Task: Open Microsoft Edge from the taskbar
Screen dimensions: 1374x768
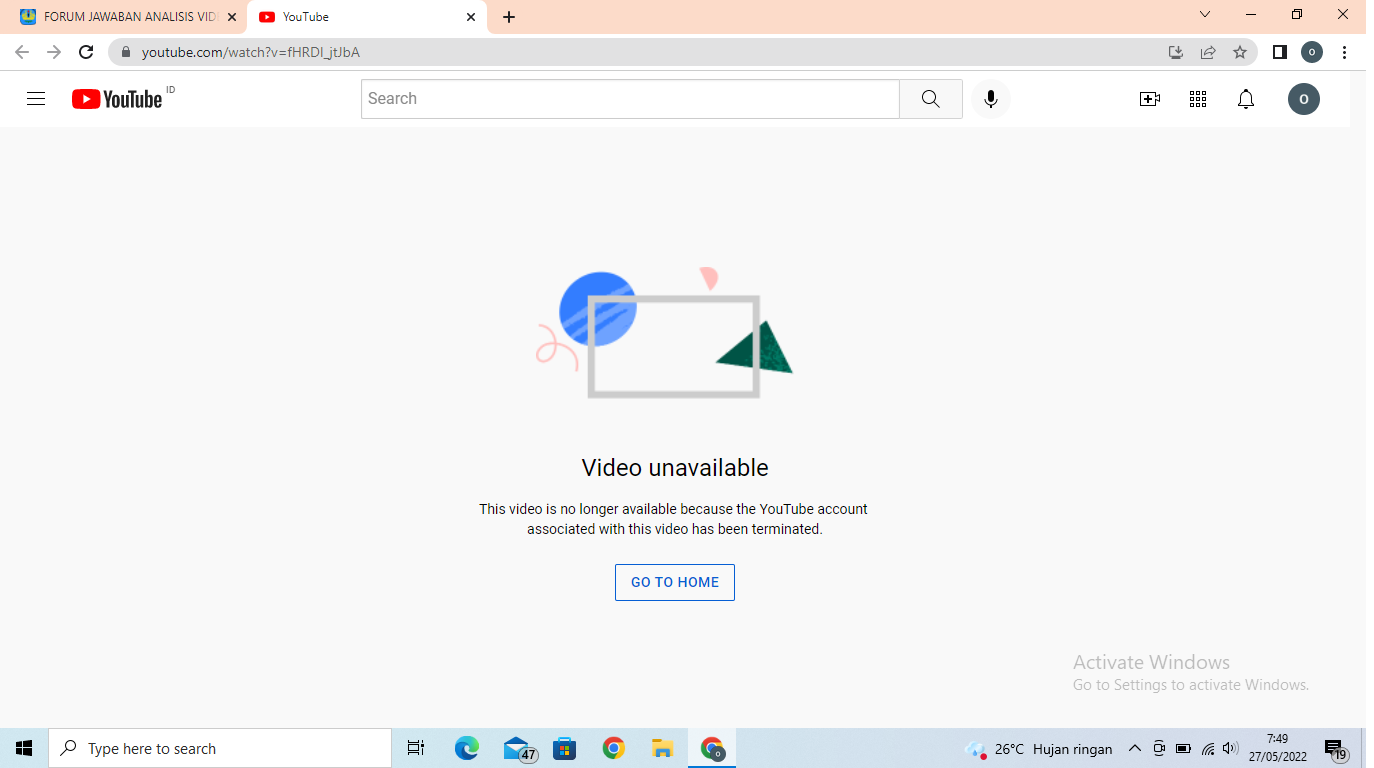Action: point(466,748)
